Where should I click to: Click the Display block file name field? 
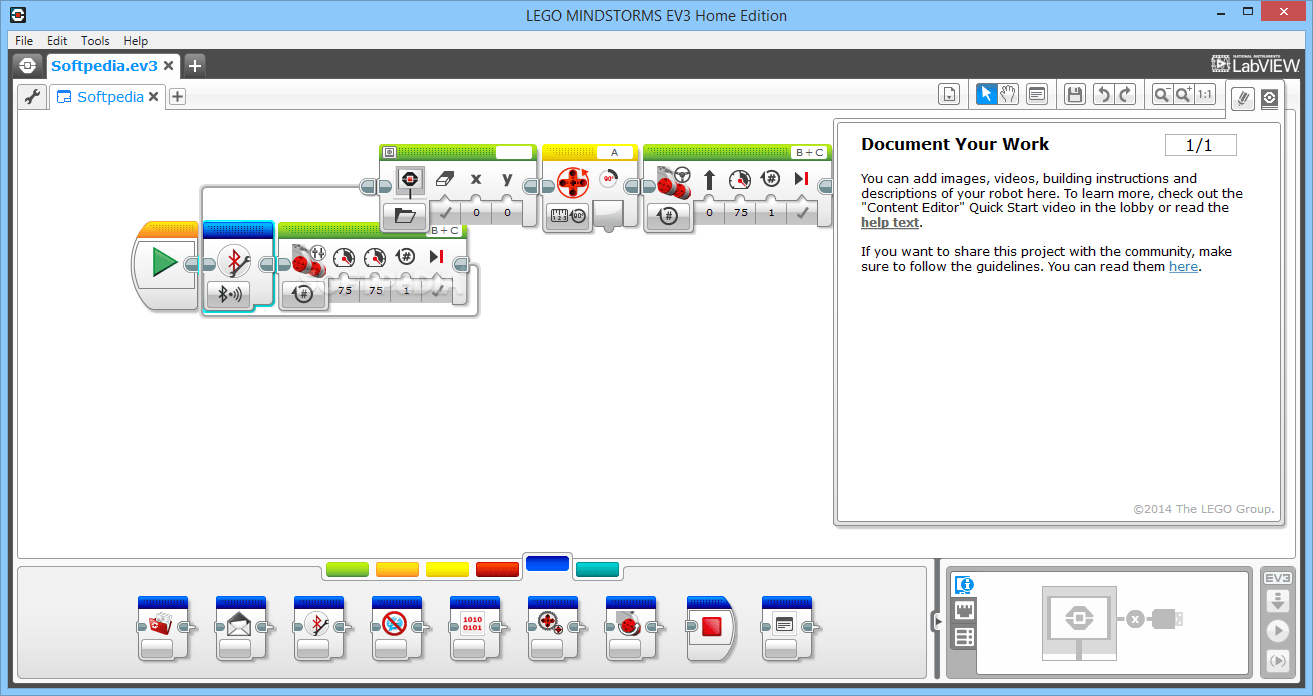click(514, 152)
